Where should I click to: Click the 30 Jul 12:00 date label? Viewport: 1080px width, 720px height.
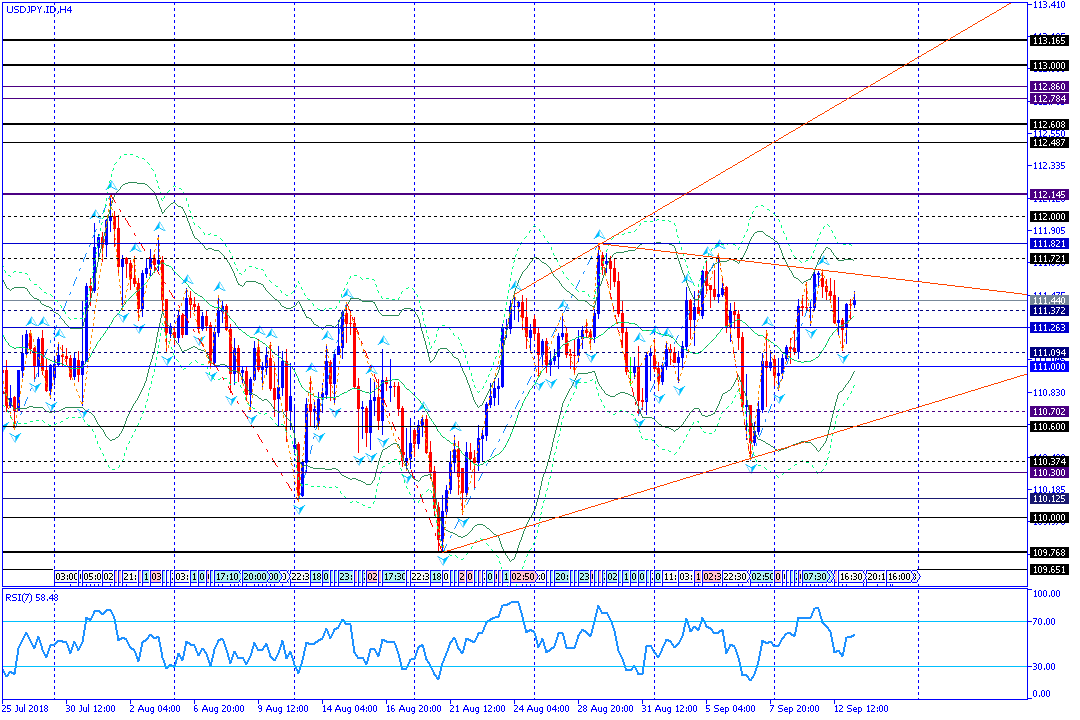pos(89,708)
